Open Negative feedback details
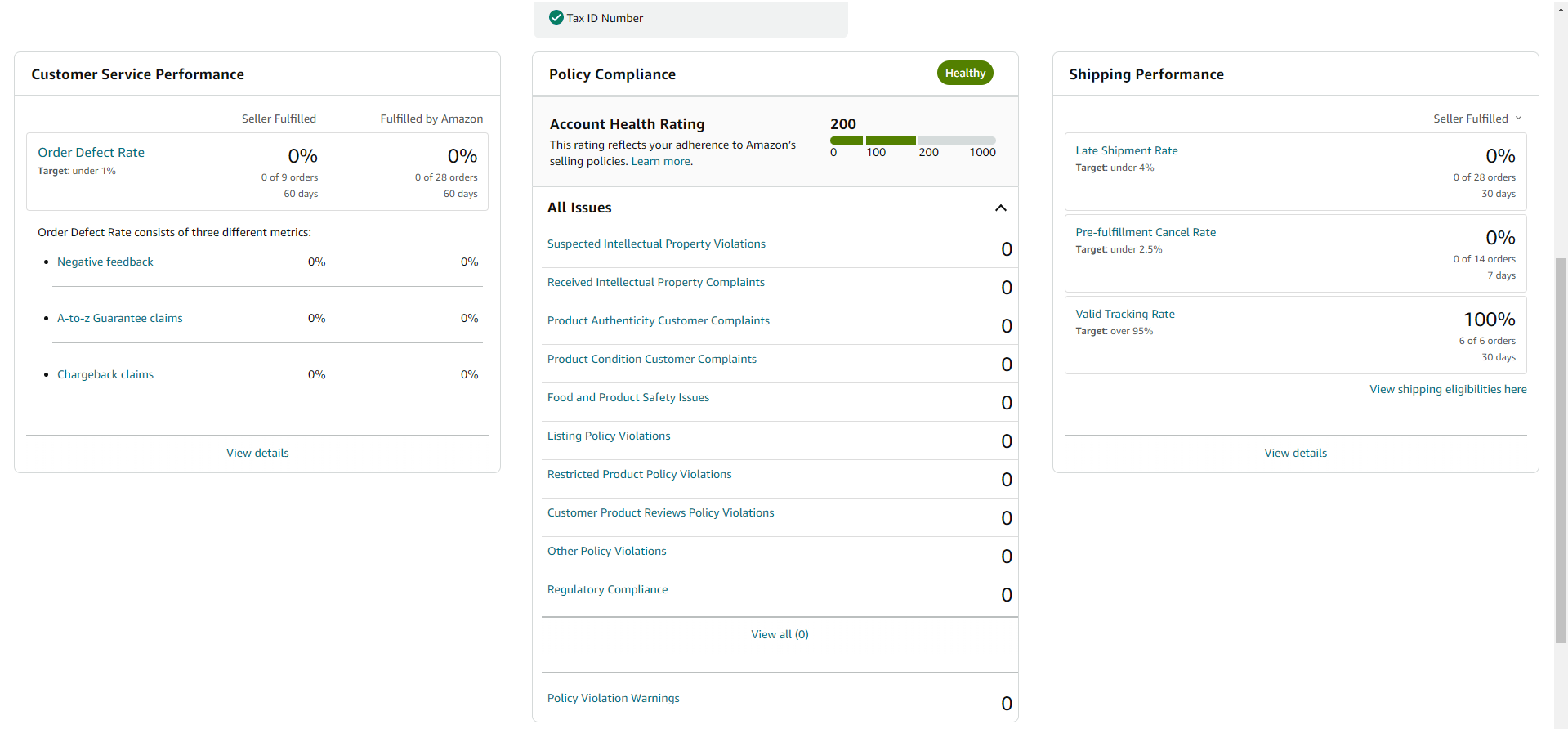Image resolution: width=1568 pixels, height=729 pixels. click(105, 262)
